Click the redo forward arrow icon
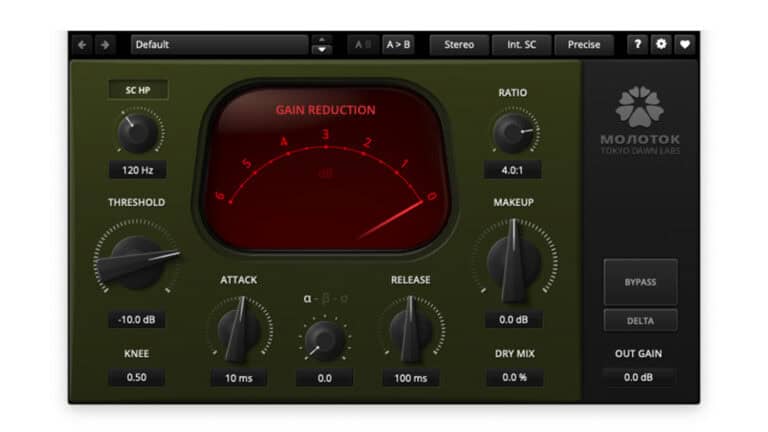Viewport: 768px width, 432px height. pyautogui.click(x=105, y=45)
